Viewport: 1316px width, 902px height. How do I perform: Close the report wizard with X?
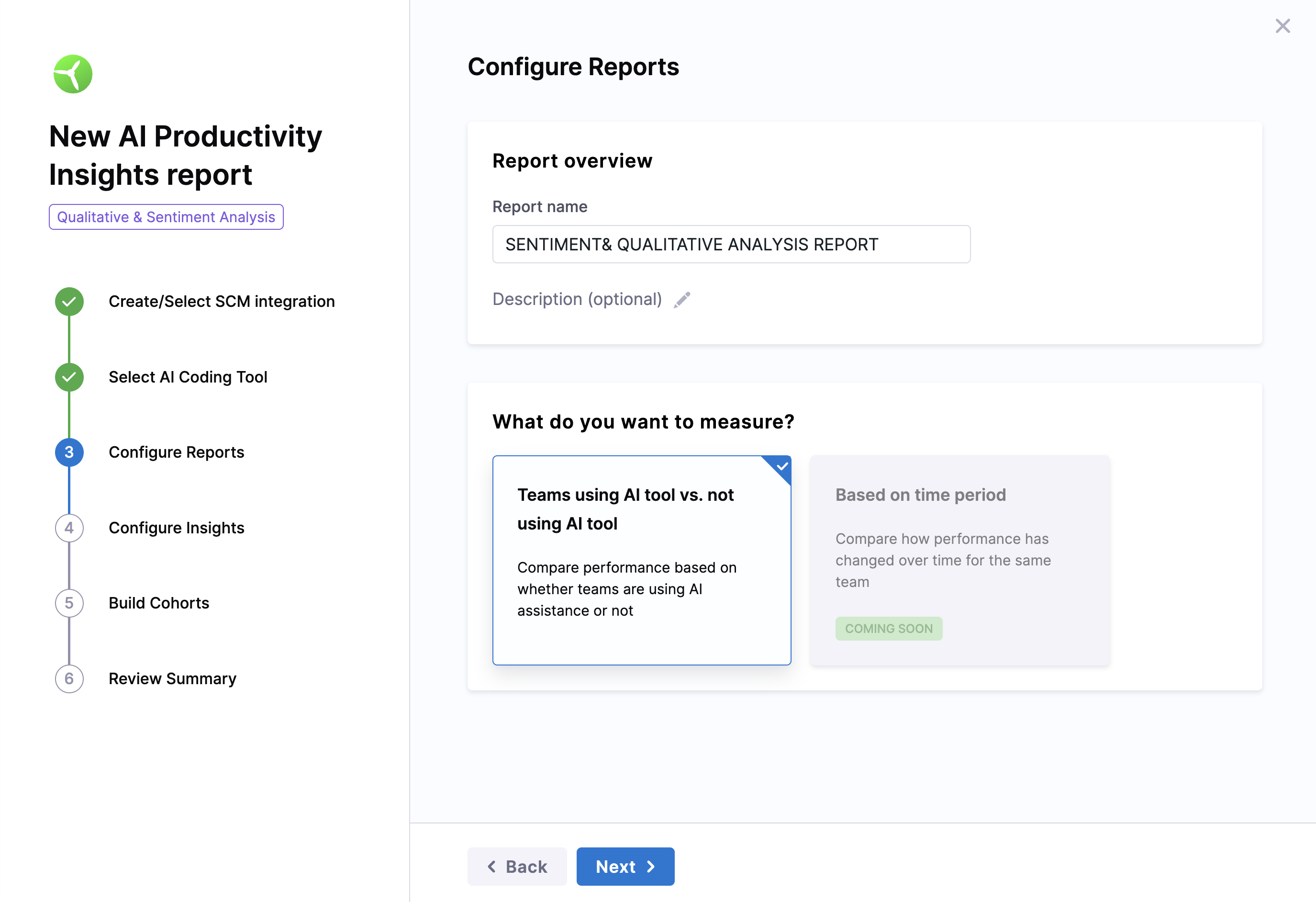[x=1283, y=26]
